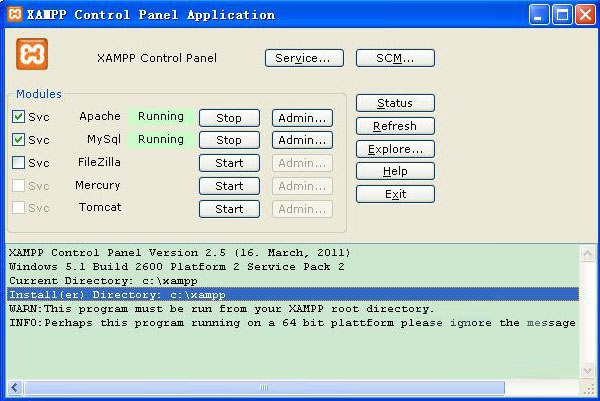The image size is (600, 401).
Task: Open the Help button
Action: [x=395, y=172]
